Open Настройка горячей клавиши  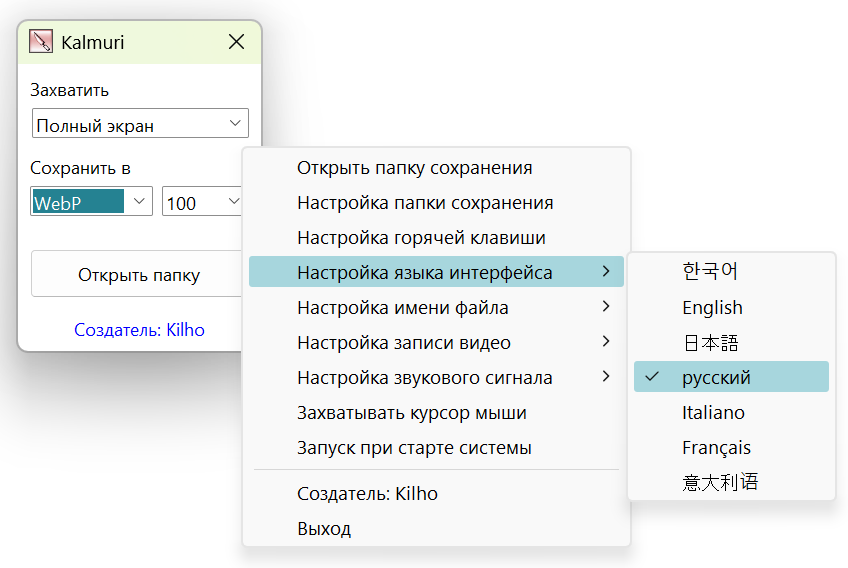click(x=436, y=237)
